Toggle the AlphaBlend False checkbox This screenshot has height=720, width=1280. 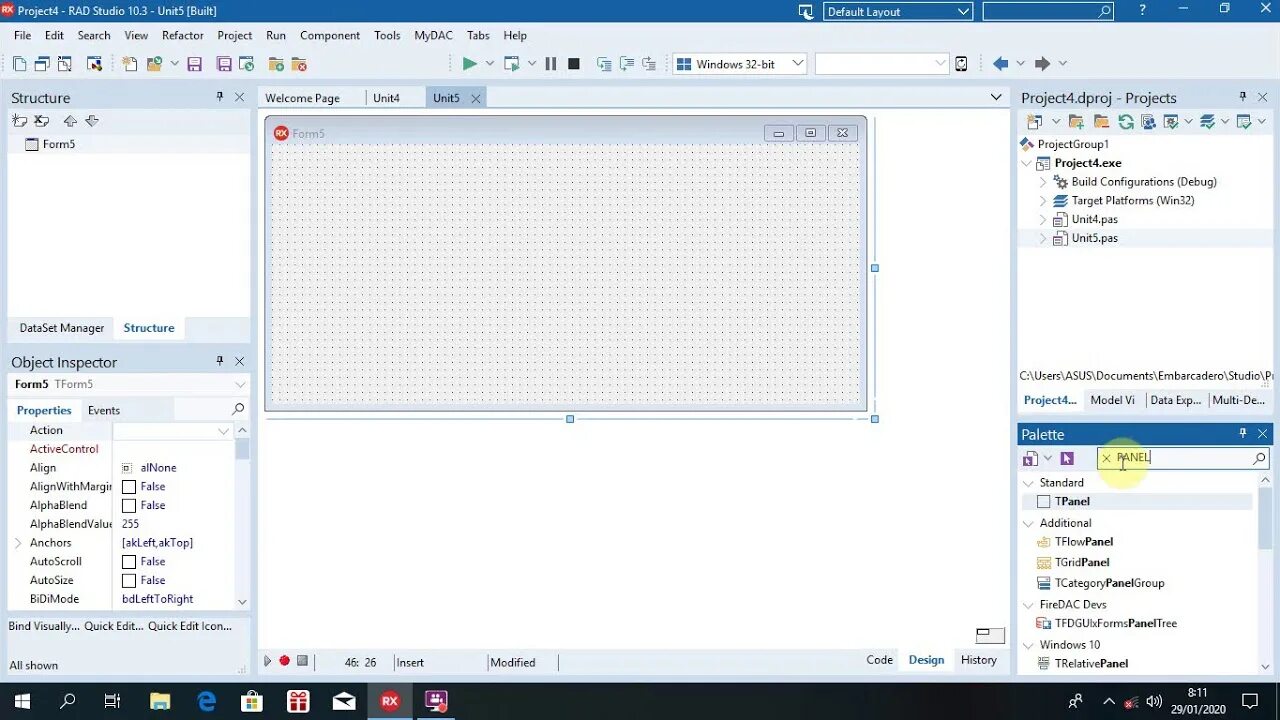[129, 505]
